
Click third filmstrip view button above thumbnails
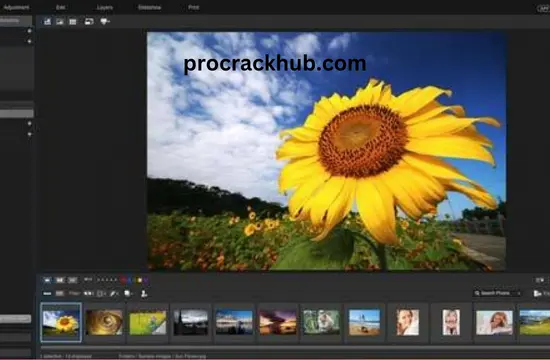[72, 280]
